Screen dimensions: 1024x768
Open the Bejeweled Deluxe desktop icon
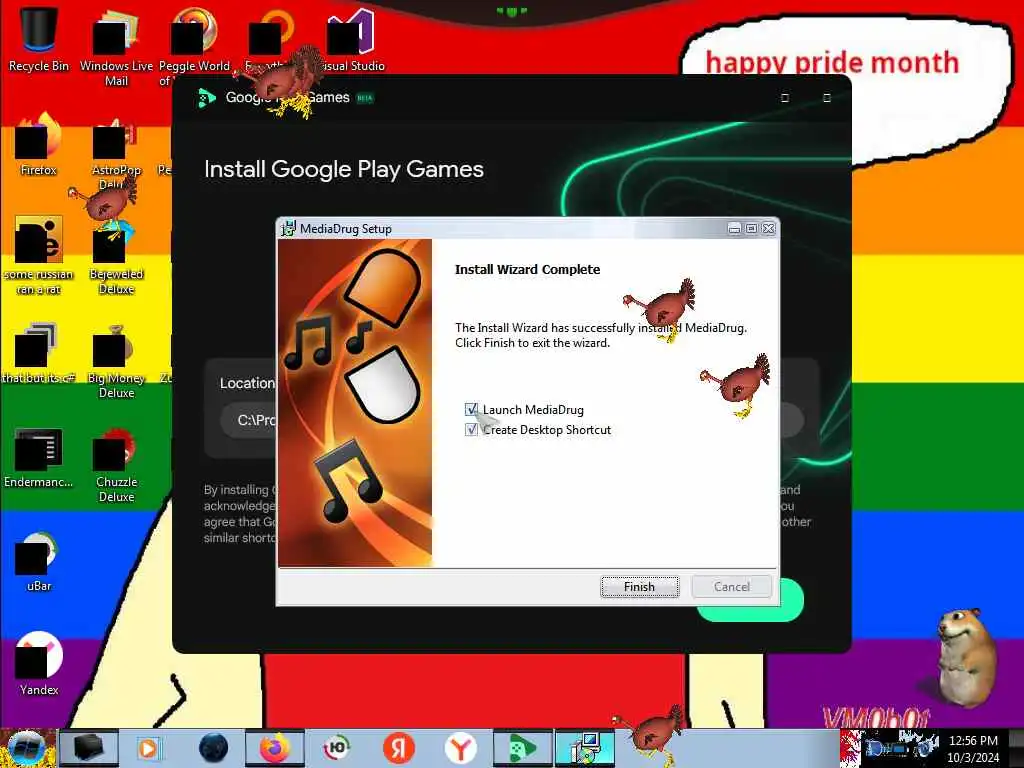pos(116,259)
